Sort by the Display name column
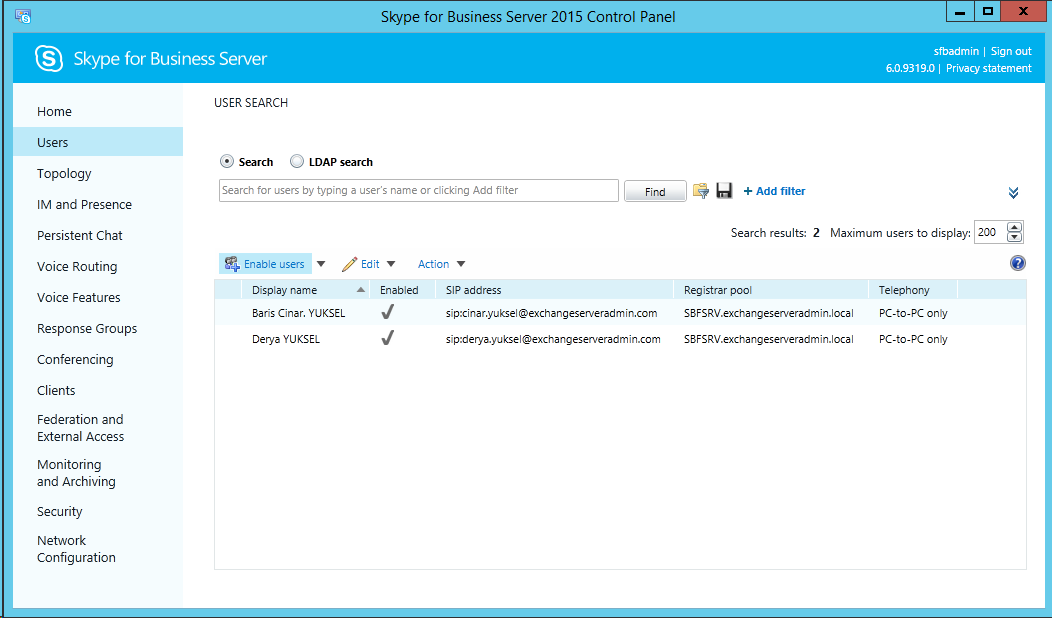This screenshot has width=1052, height=618. 305,290
